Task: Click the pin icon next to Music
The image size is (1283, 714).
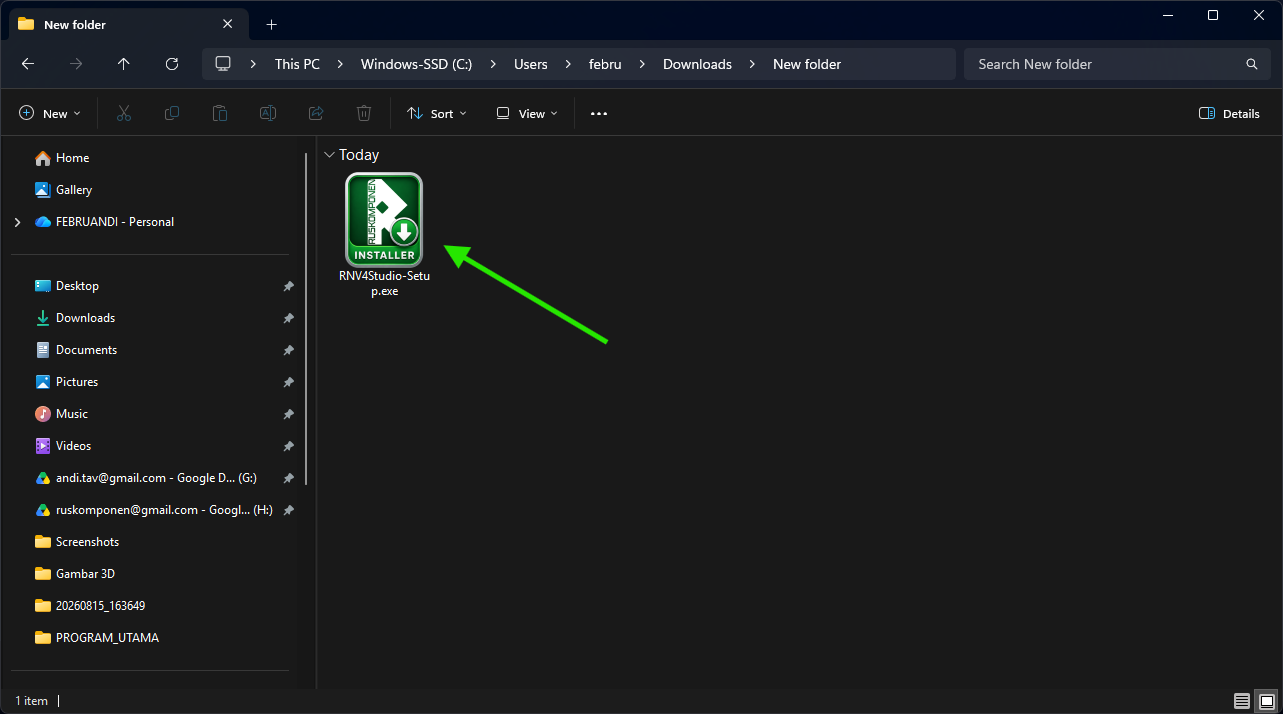Action: (x=288, y=414)
